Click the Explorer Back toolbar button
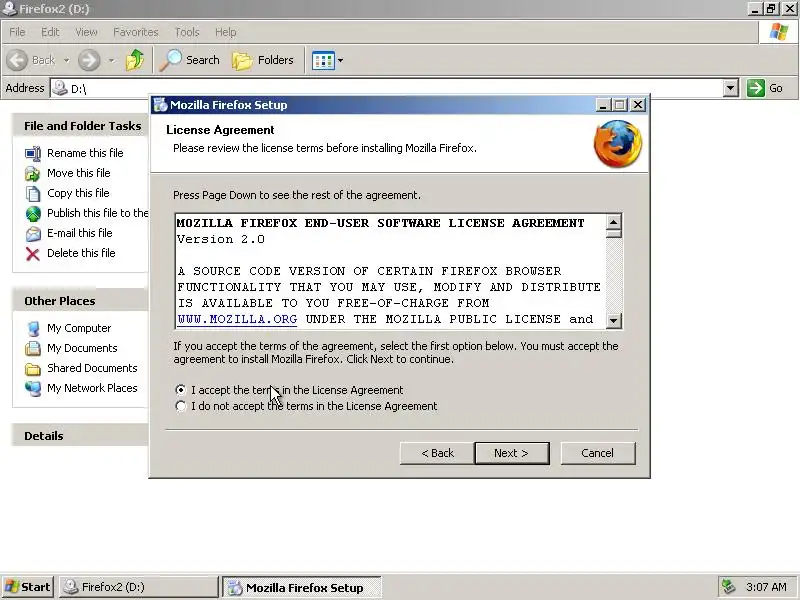This screenshot has height=600, width=800. pos(31,60)
